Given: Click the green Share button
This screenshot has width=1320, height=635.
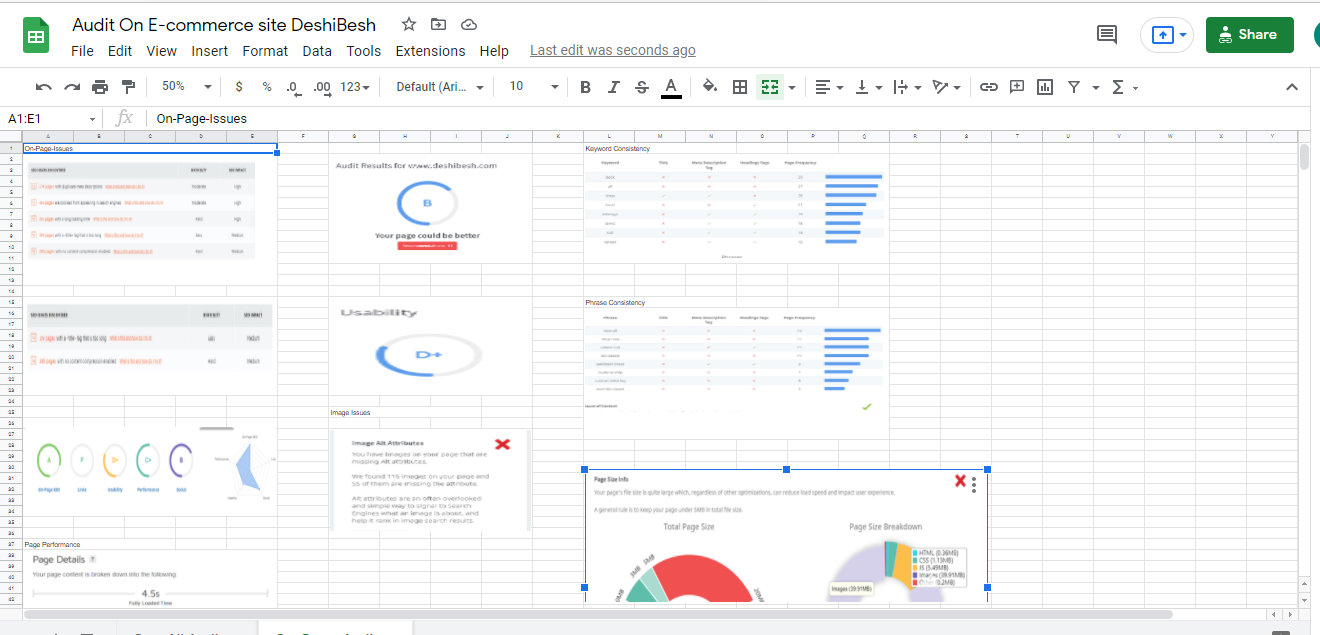Looking at the screenshot, I should (1249, 33).
